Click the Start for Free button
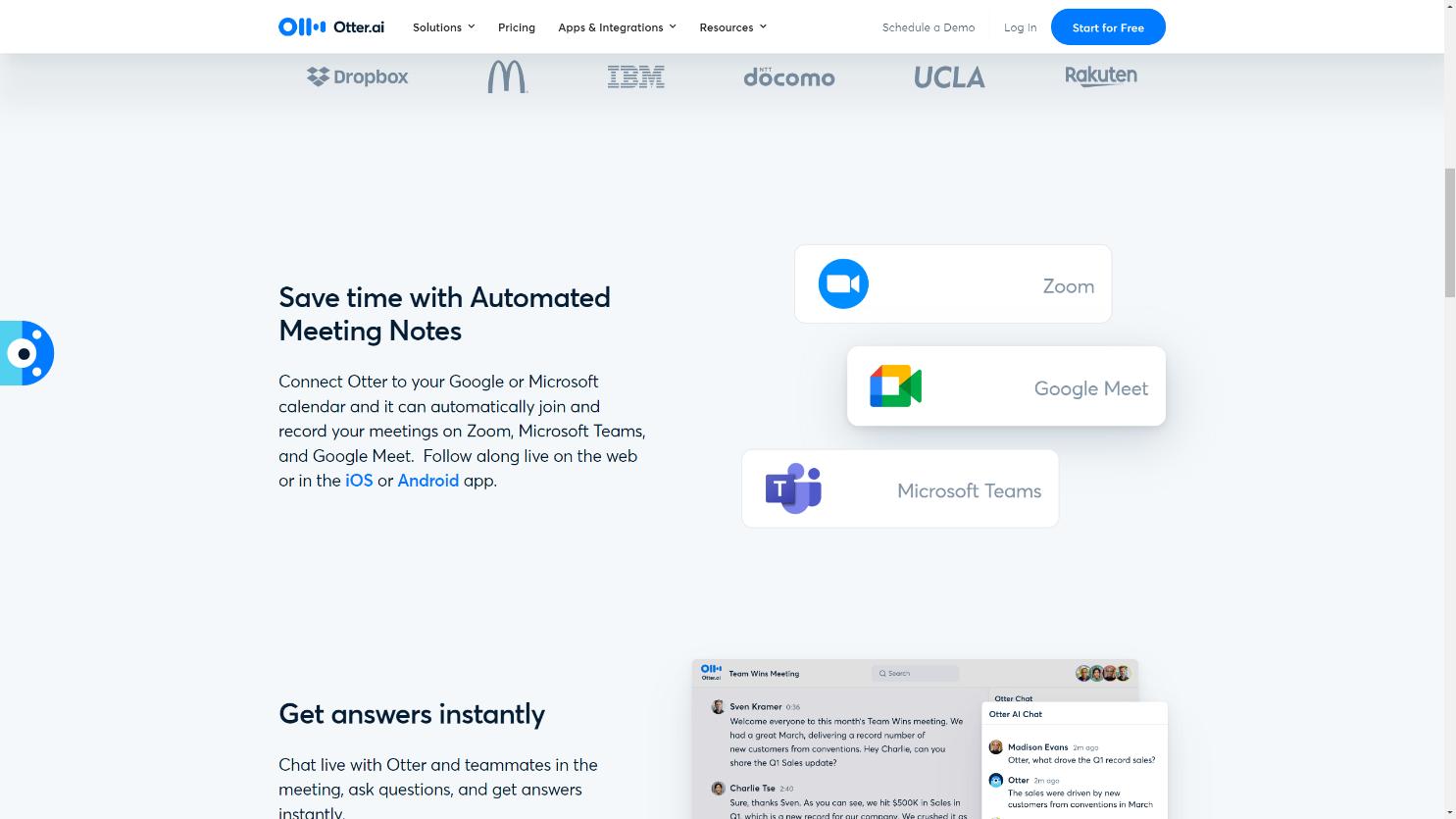Screen dimensions: 1456x819 tap(1108, 27)
